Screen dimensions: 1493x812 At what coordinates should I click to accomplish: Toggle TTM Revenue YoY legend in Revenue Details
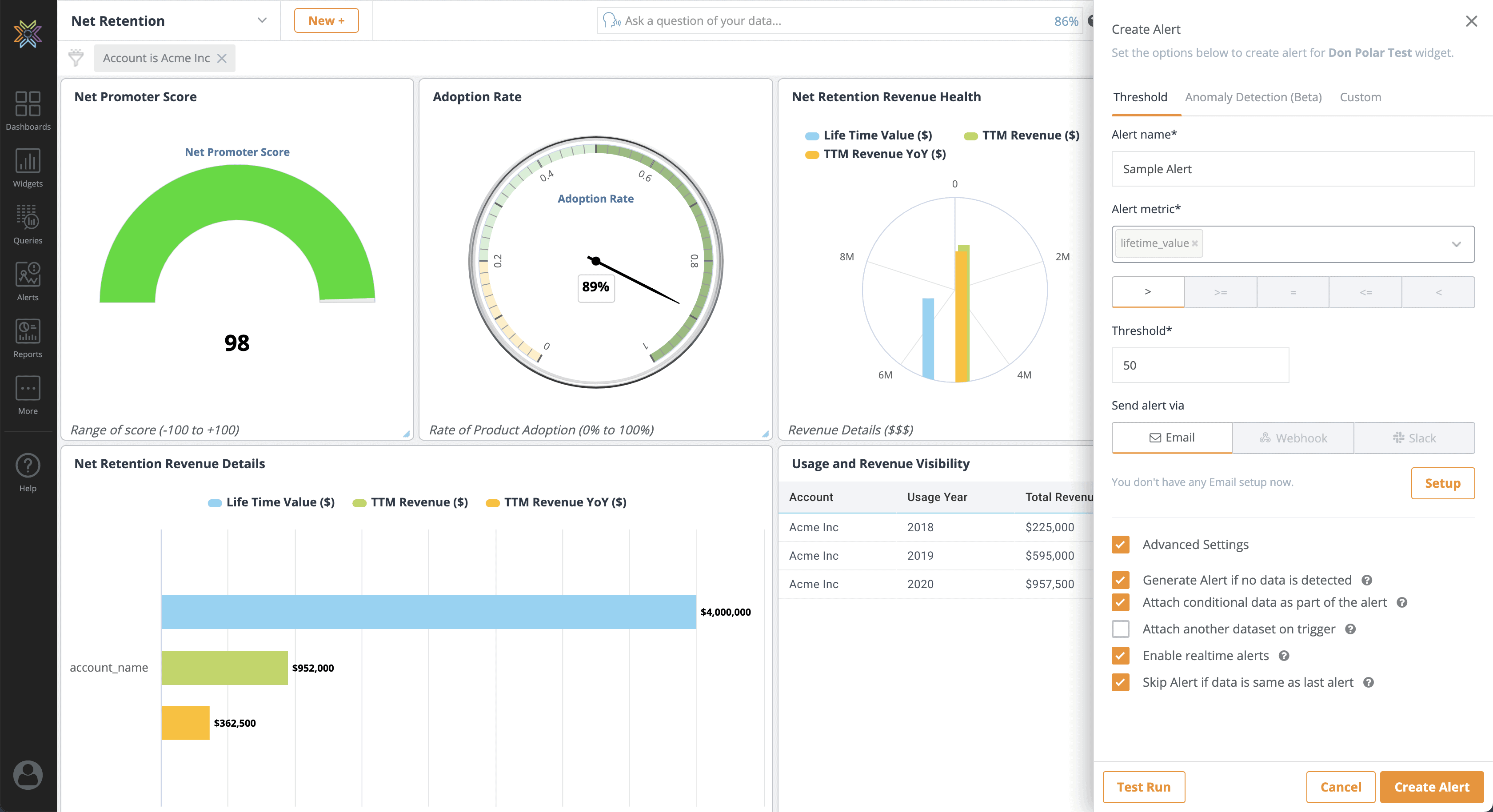click(556, 502)
